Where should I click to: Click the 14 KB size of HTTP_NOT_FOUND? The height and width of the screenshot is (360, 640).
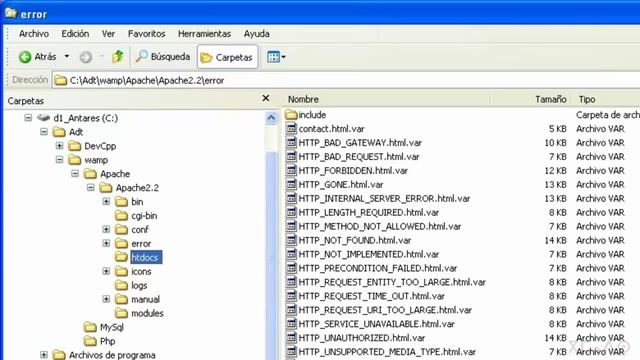[556, 240]
